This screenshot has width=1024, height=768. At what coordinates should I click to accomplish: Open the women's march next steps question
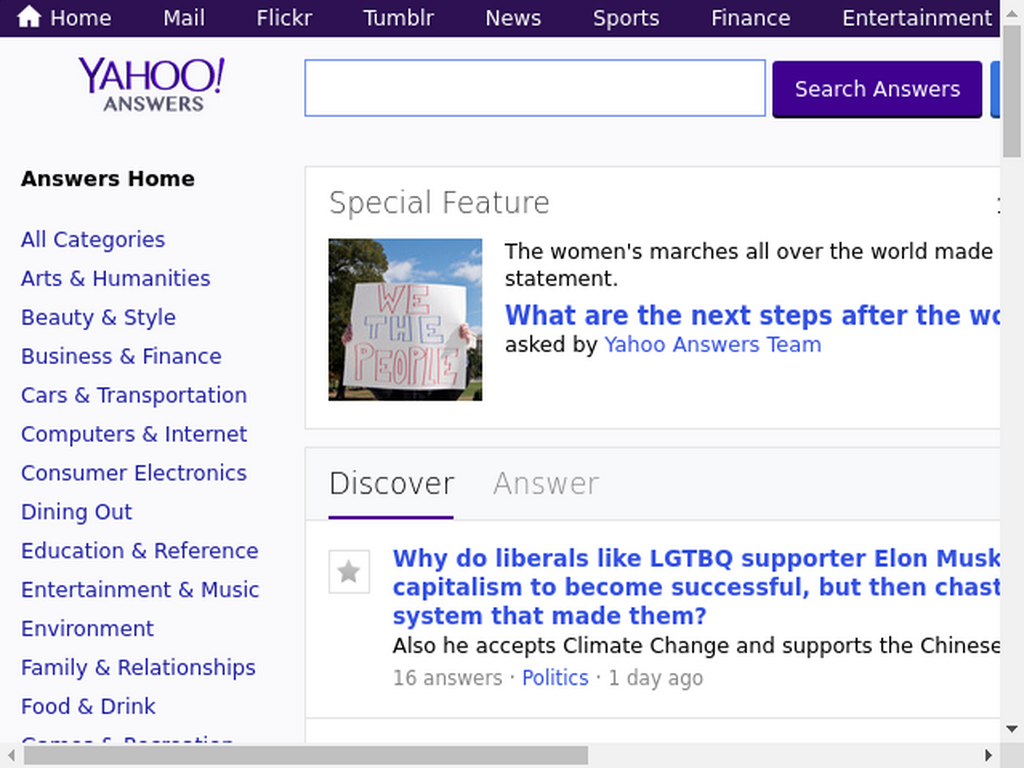click(x=752, y=315)
